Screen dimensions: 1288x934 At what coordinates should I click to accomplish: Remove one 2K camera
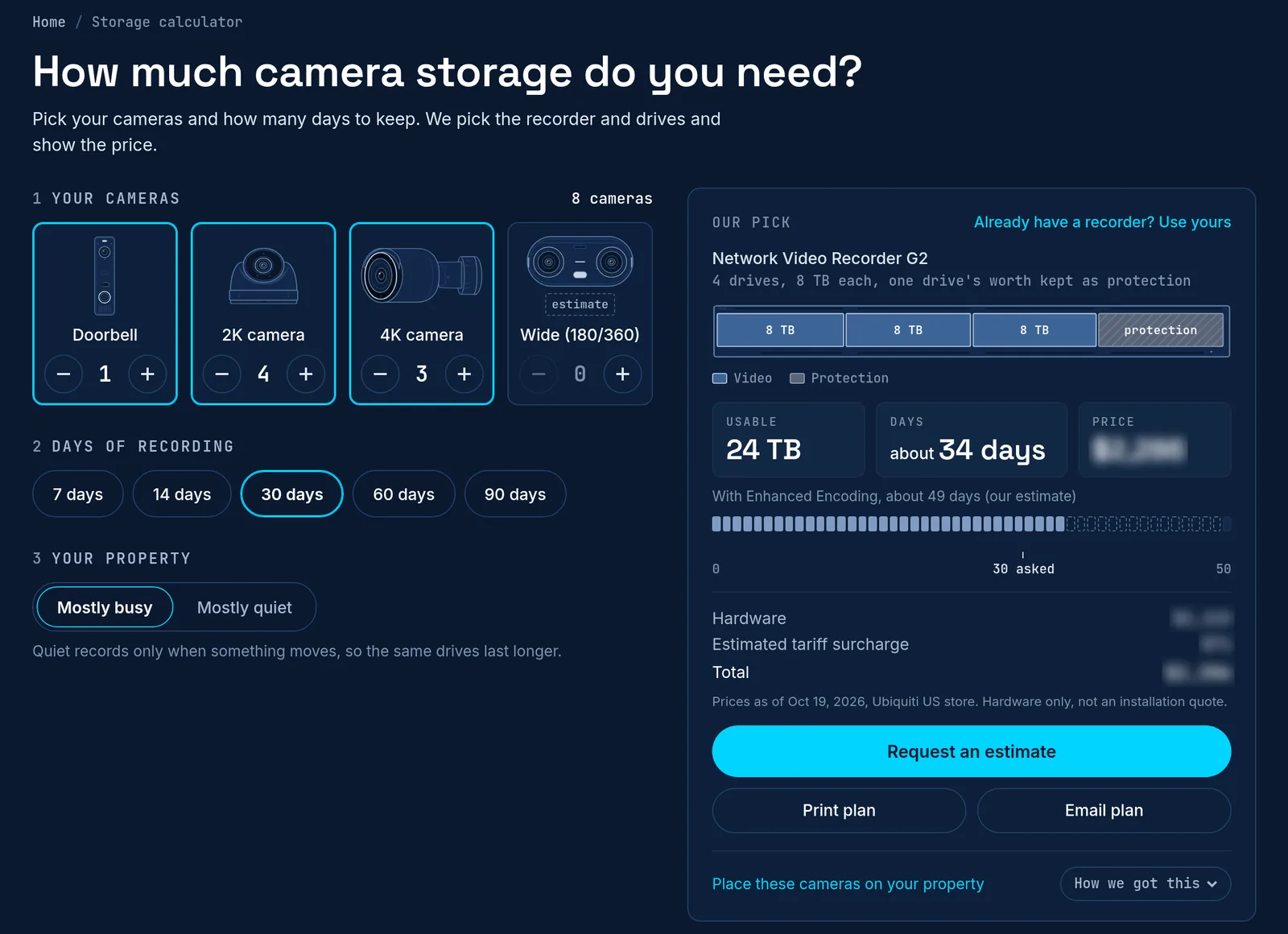coord(222,374)
